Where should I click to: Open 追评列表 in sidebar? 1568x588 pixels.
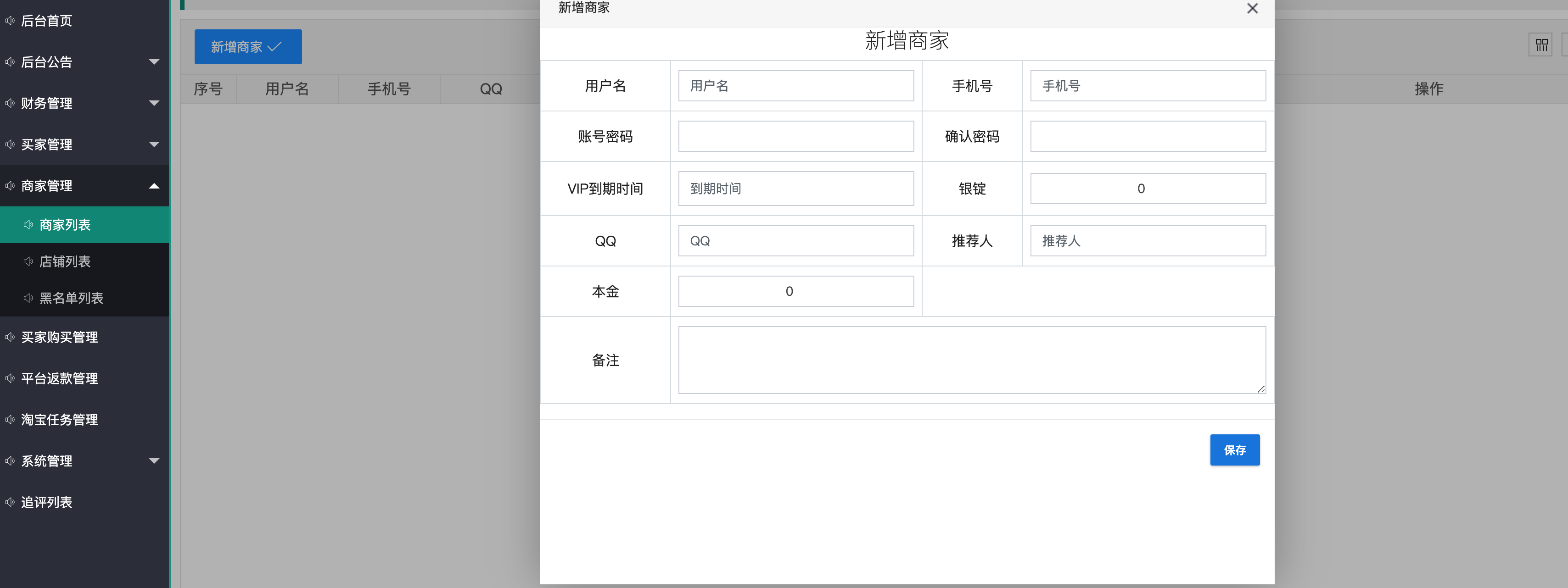[84, 502]
